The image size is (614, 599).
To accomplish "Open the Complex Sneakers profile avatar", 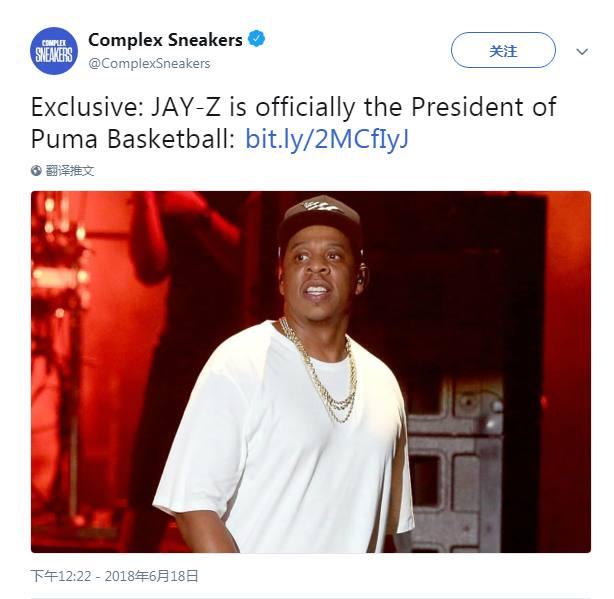I will [54, 51].
